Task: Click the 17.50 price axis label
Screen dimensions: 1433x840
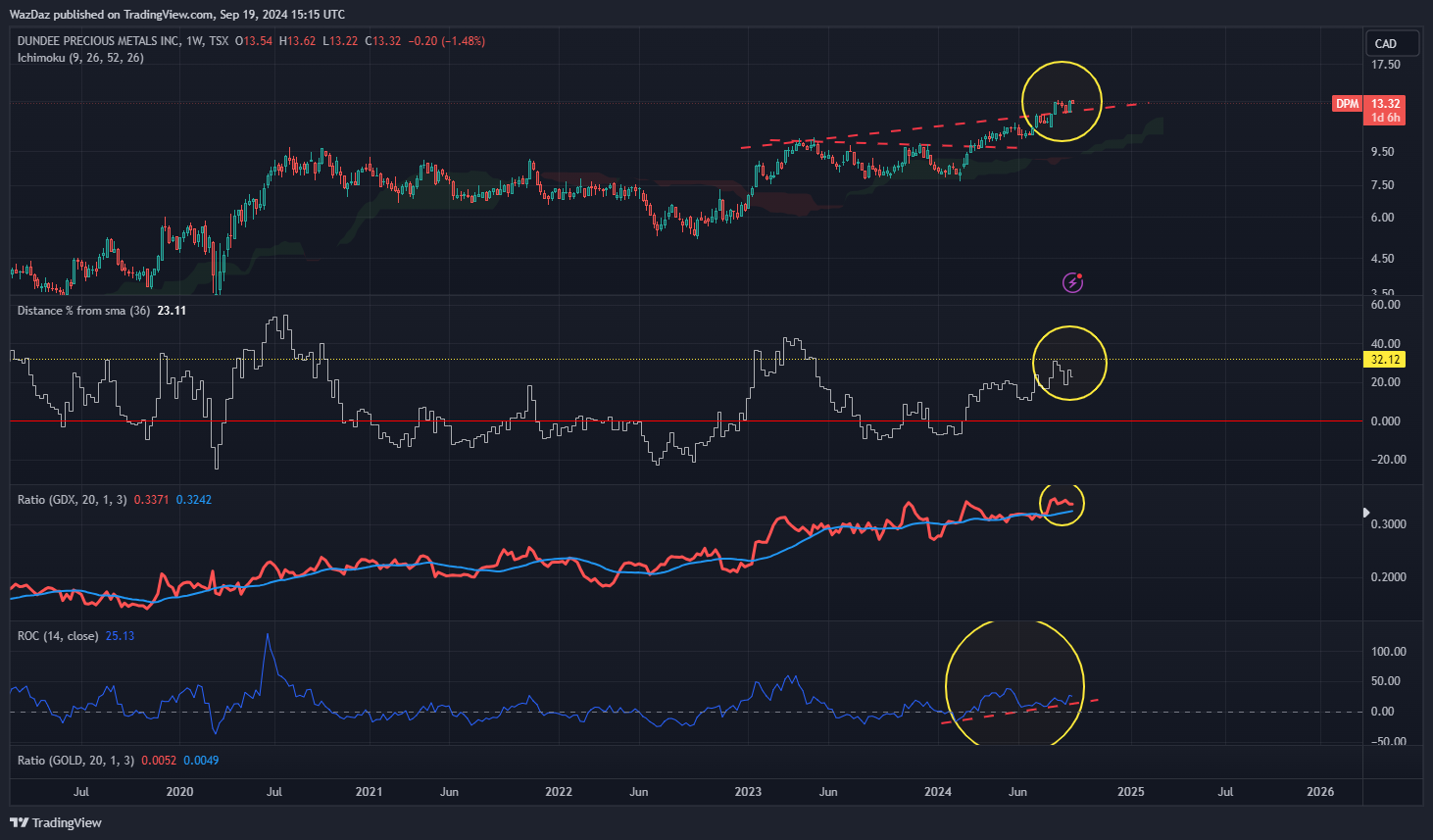Action: 1385,65
